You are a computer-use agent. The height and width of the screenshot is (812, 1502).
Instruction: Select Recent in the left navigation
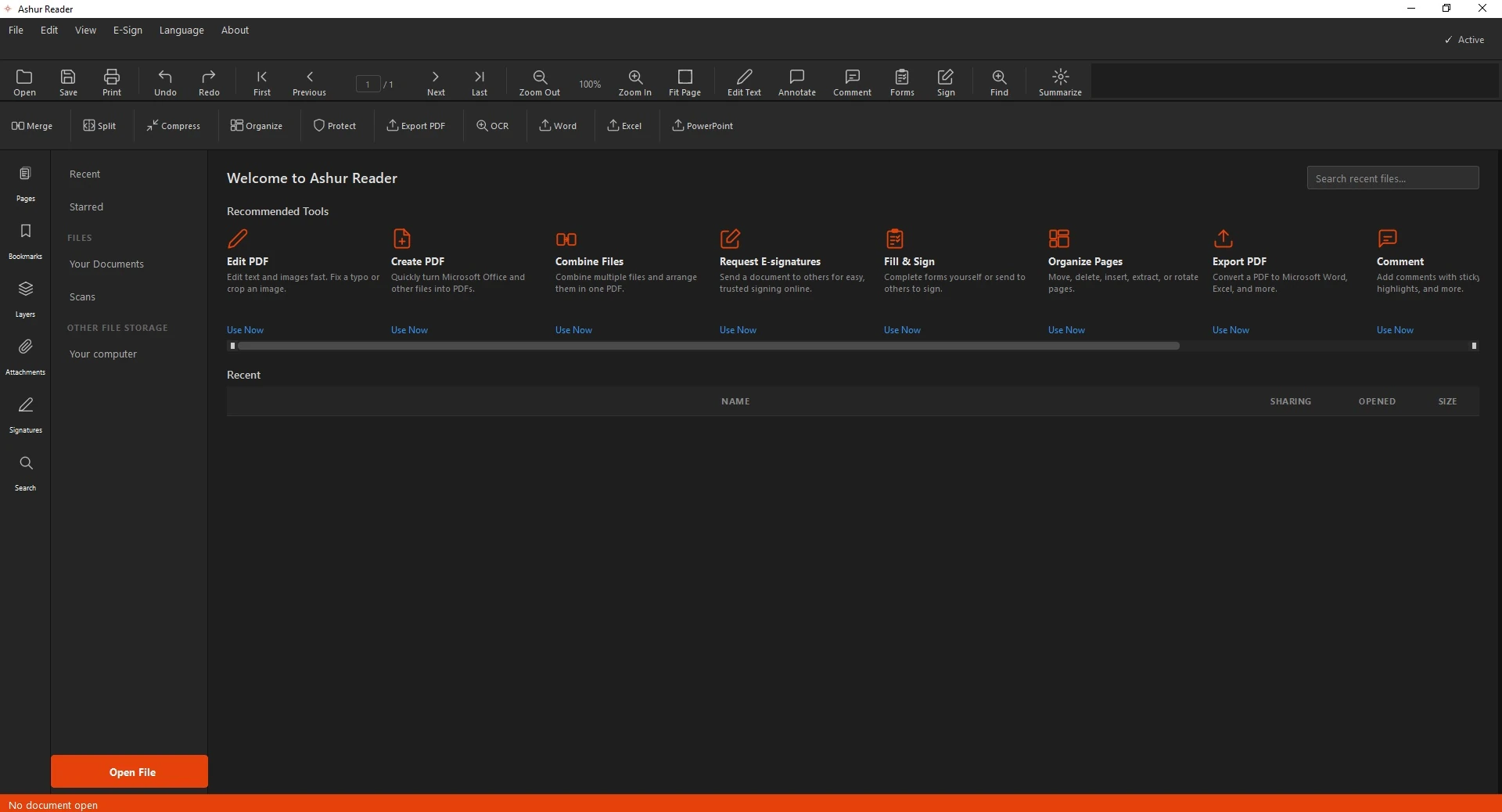tap(84, 174)
